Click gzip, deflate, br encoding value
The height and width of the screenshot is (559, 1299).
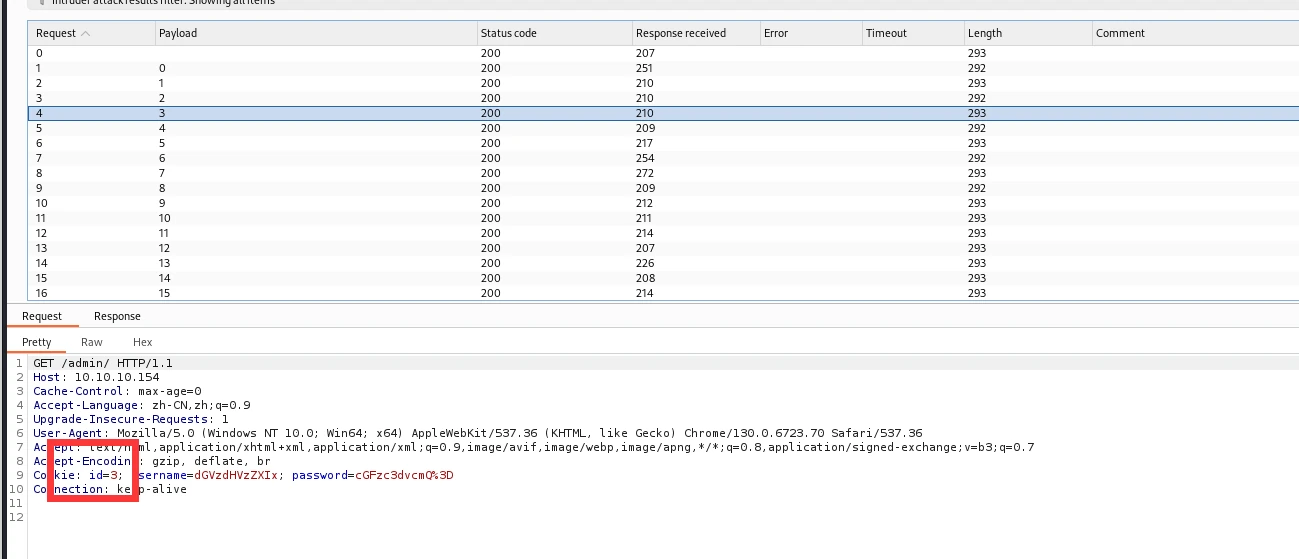[209, 461]
